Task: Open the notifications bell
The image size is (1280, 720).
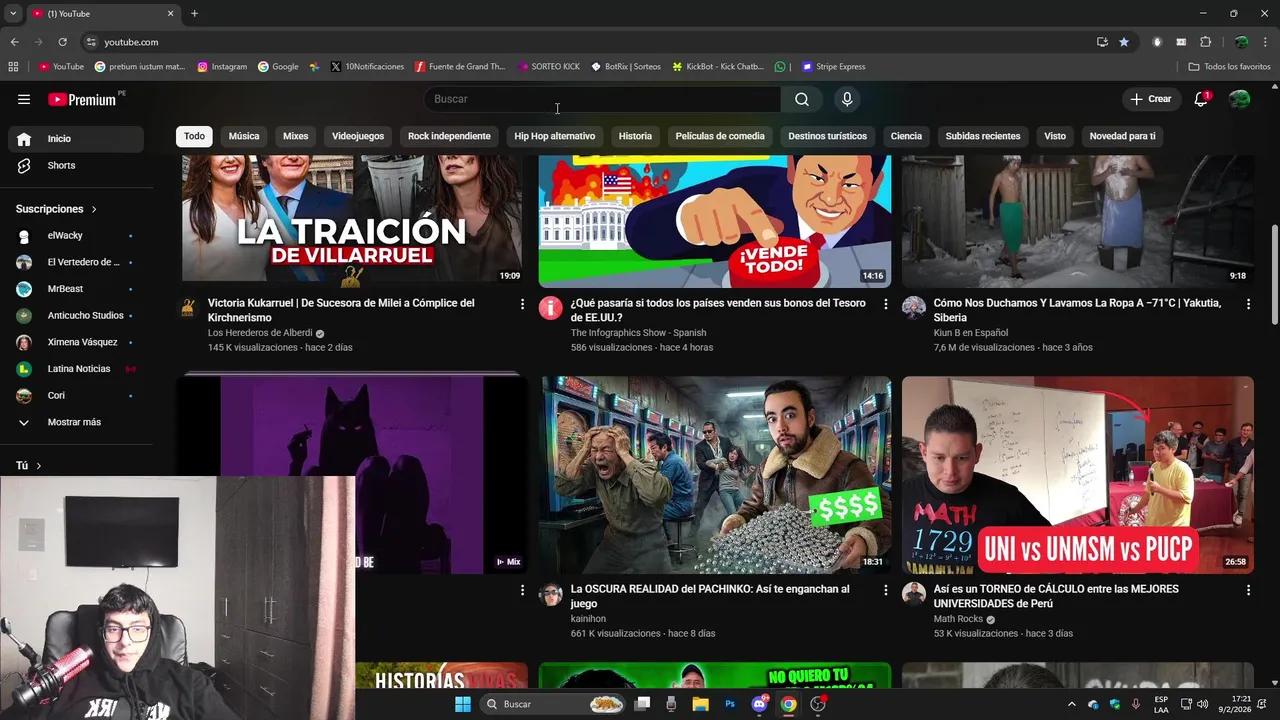Action: [1202, 99]
